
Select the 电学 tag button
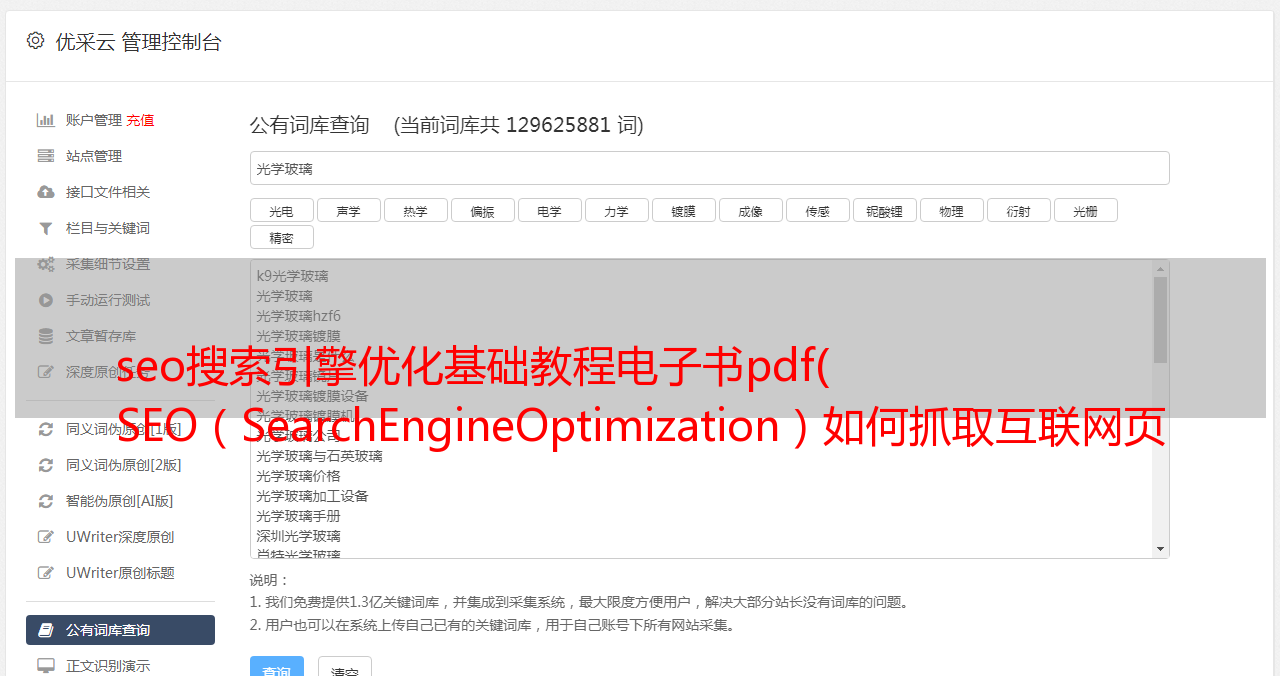pos(549,210)
